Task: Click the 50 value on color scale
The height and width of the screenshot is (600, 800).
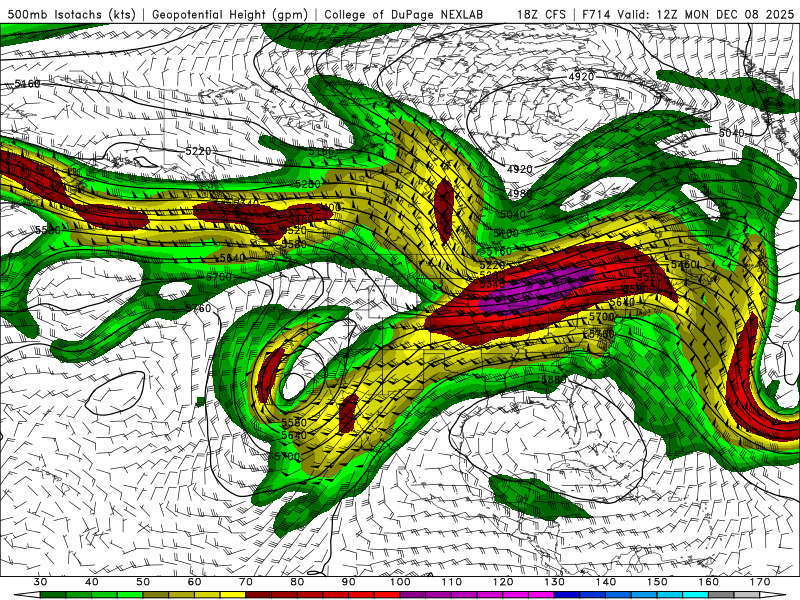Action: coord(143,582)
